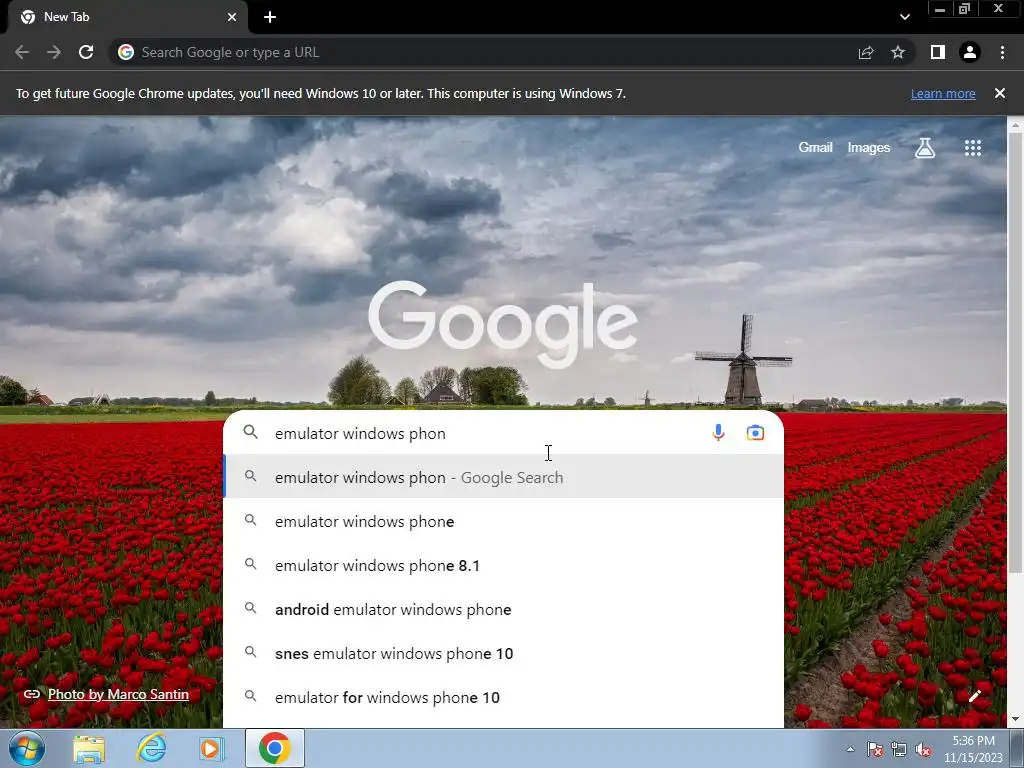1024x768 pixels.
Task: Open the Chrome profile avatar
Action: point(970,52)
